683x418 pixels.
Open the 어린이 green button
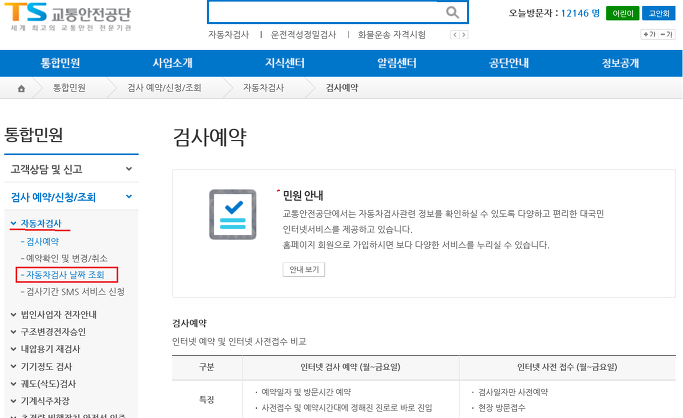point(622,13)
